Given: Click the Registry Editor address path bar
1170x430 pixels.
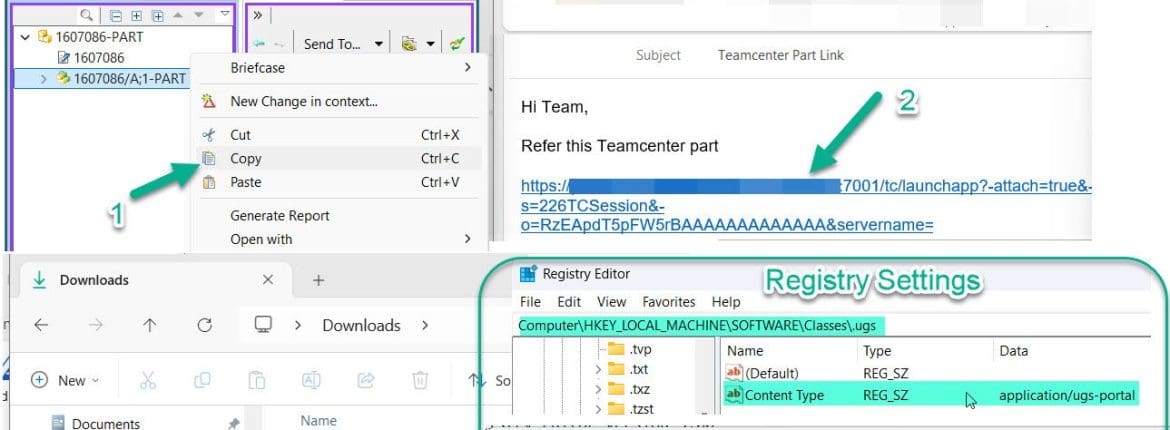Looking at the screenshot, I should tap(833, 325).
